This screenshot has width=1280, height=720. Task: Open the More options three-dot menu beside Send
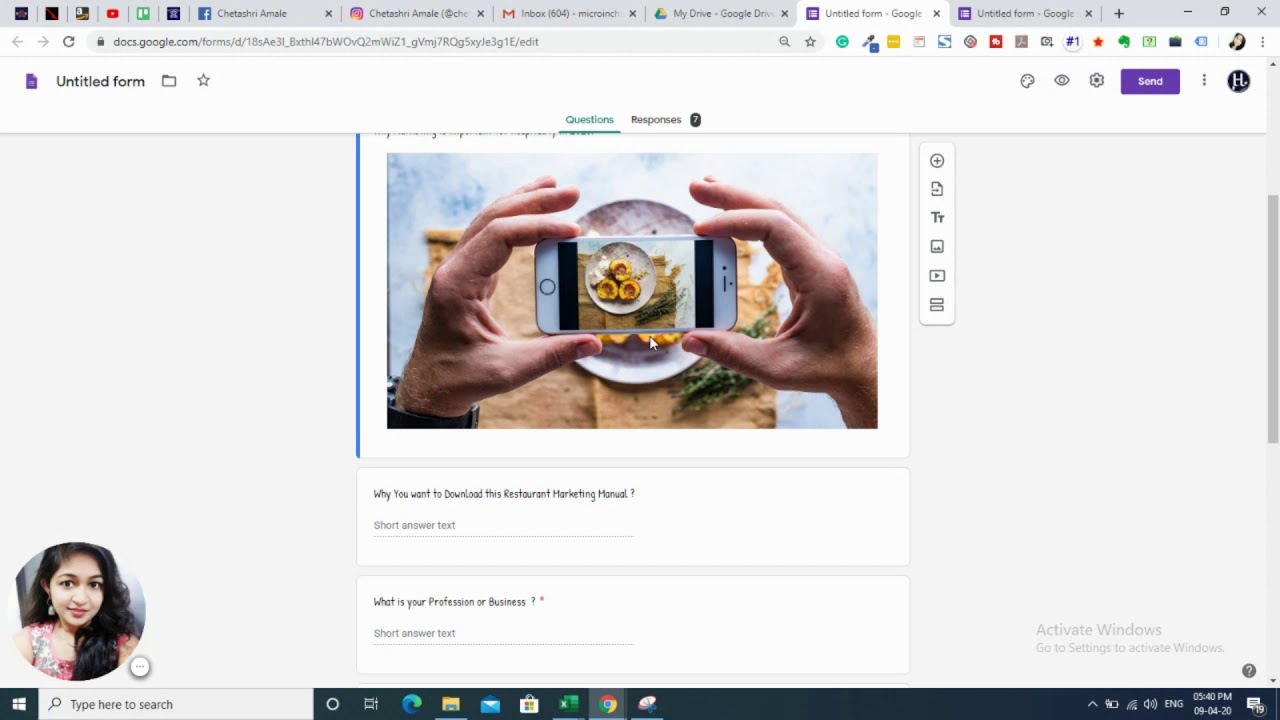pos(1204,81)
